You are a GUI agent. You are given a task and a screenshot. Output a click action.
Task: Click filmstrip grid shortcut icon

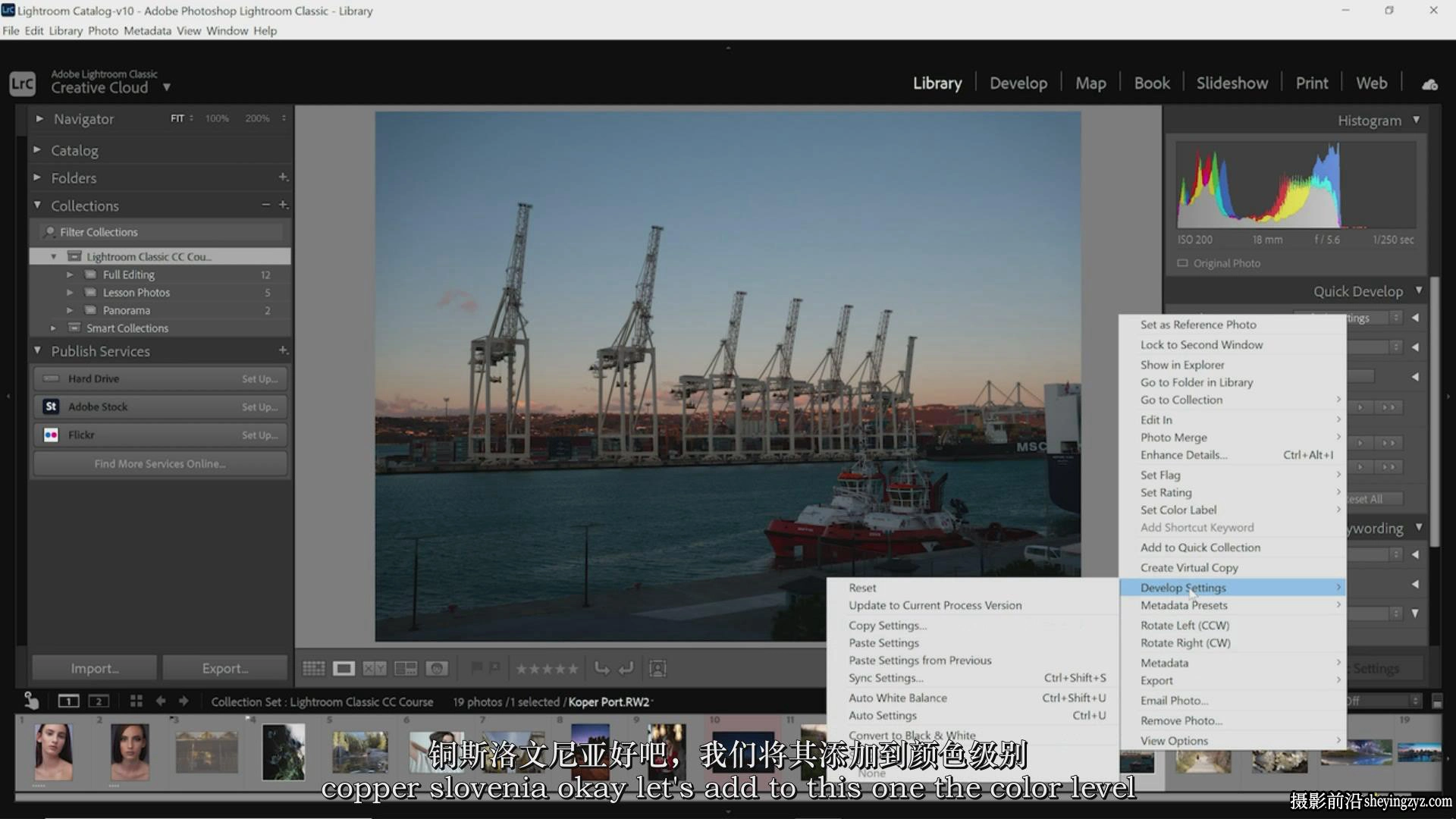(x=136, y=701)
